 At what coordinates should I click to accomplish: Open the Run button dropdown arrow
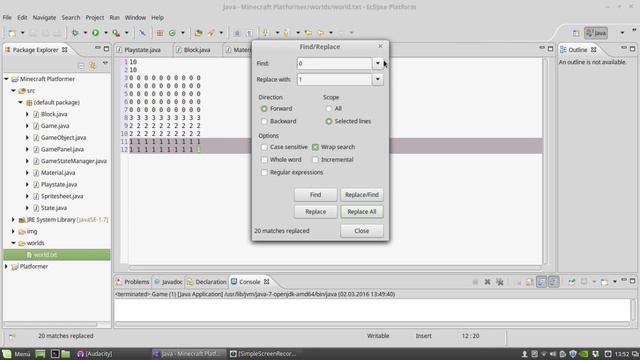click(106, 33)
